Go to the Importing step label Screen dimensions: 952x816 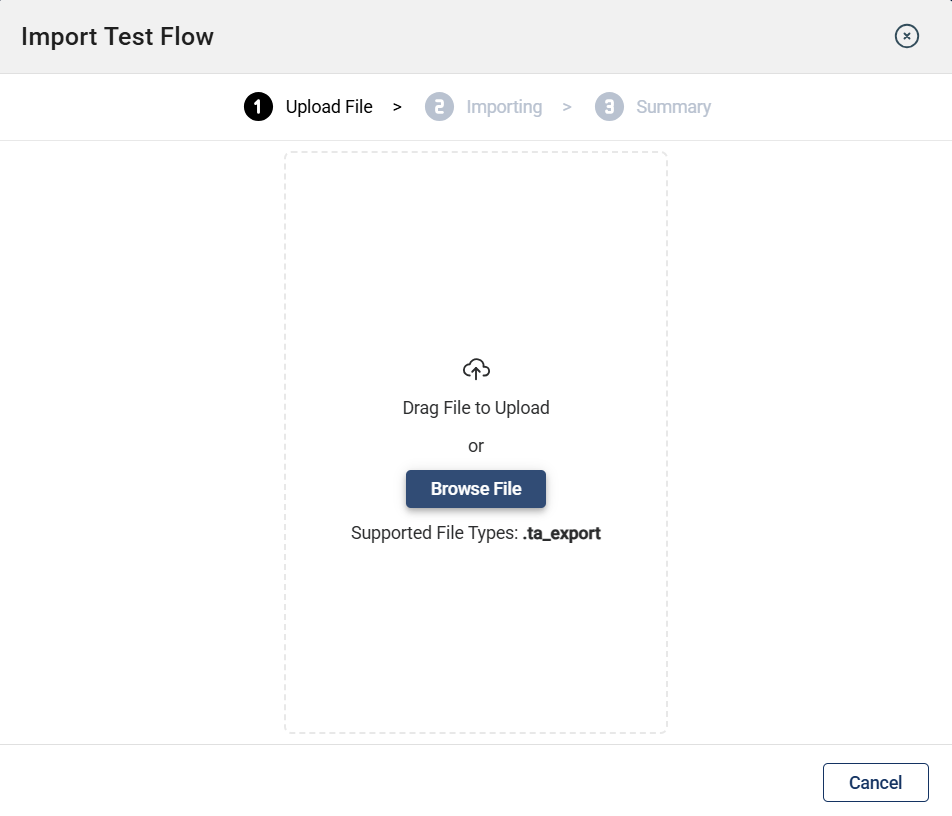tap(504, 107)
